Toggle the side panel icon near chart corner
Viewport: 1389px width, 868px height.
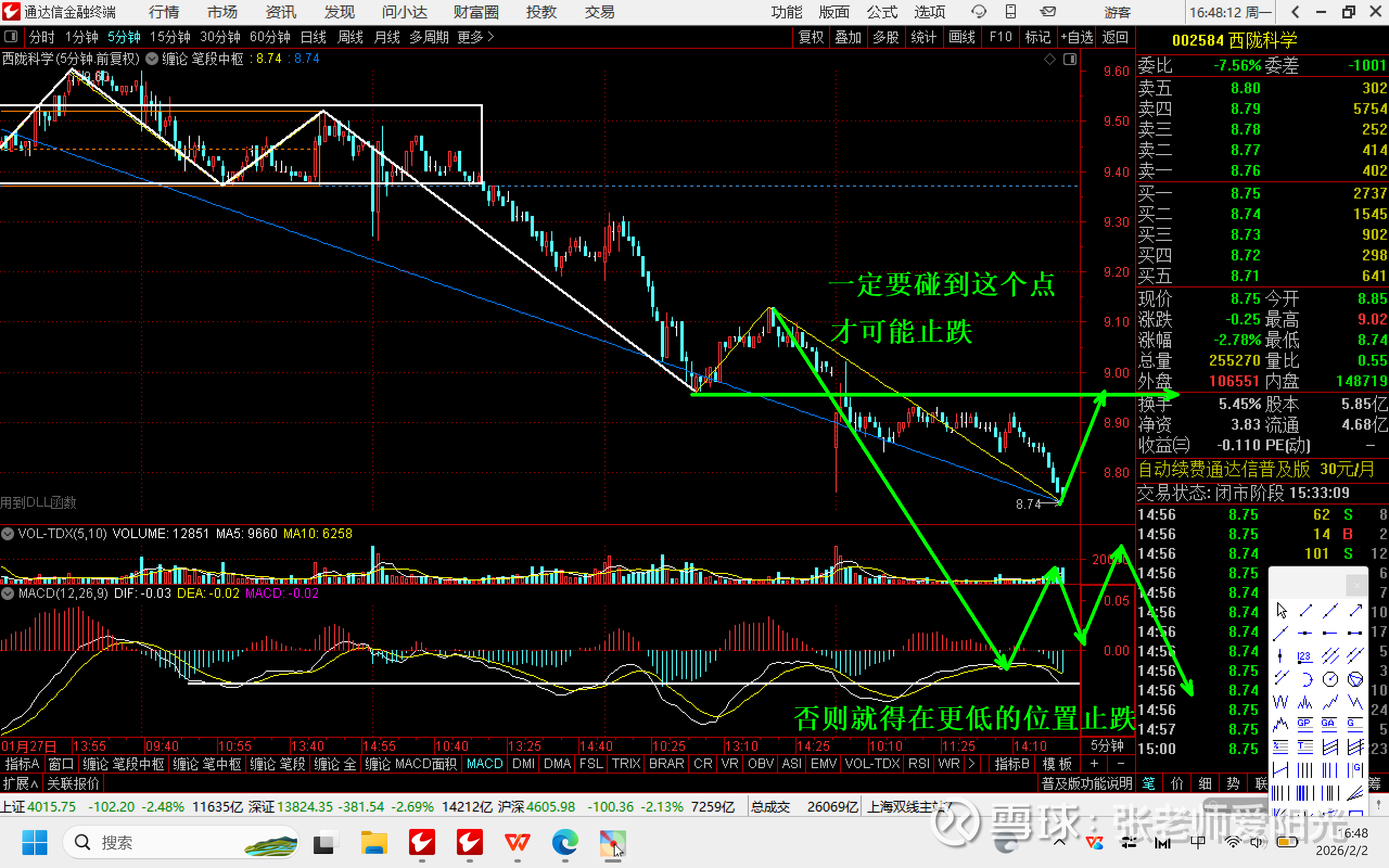(1069, 59)
